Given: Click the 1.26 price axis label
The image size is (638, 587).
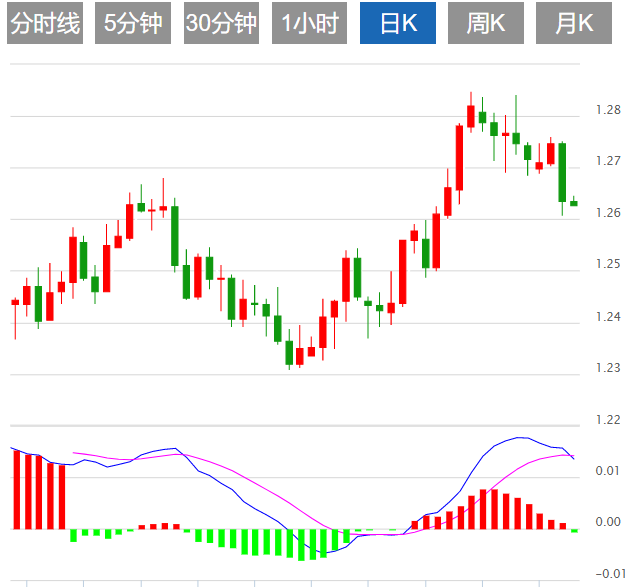Looking at the screenshot, I should [608, 213].
